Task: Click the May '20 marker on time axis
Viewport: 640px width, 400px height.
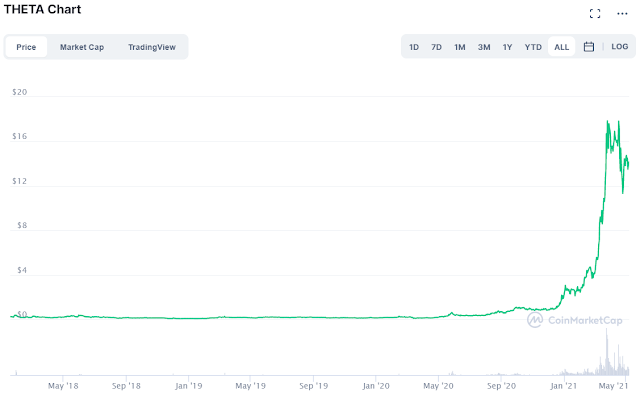Action: pos(438,386)
